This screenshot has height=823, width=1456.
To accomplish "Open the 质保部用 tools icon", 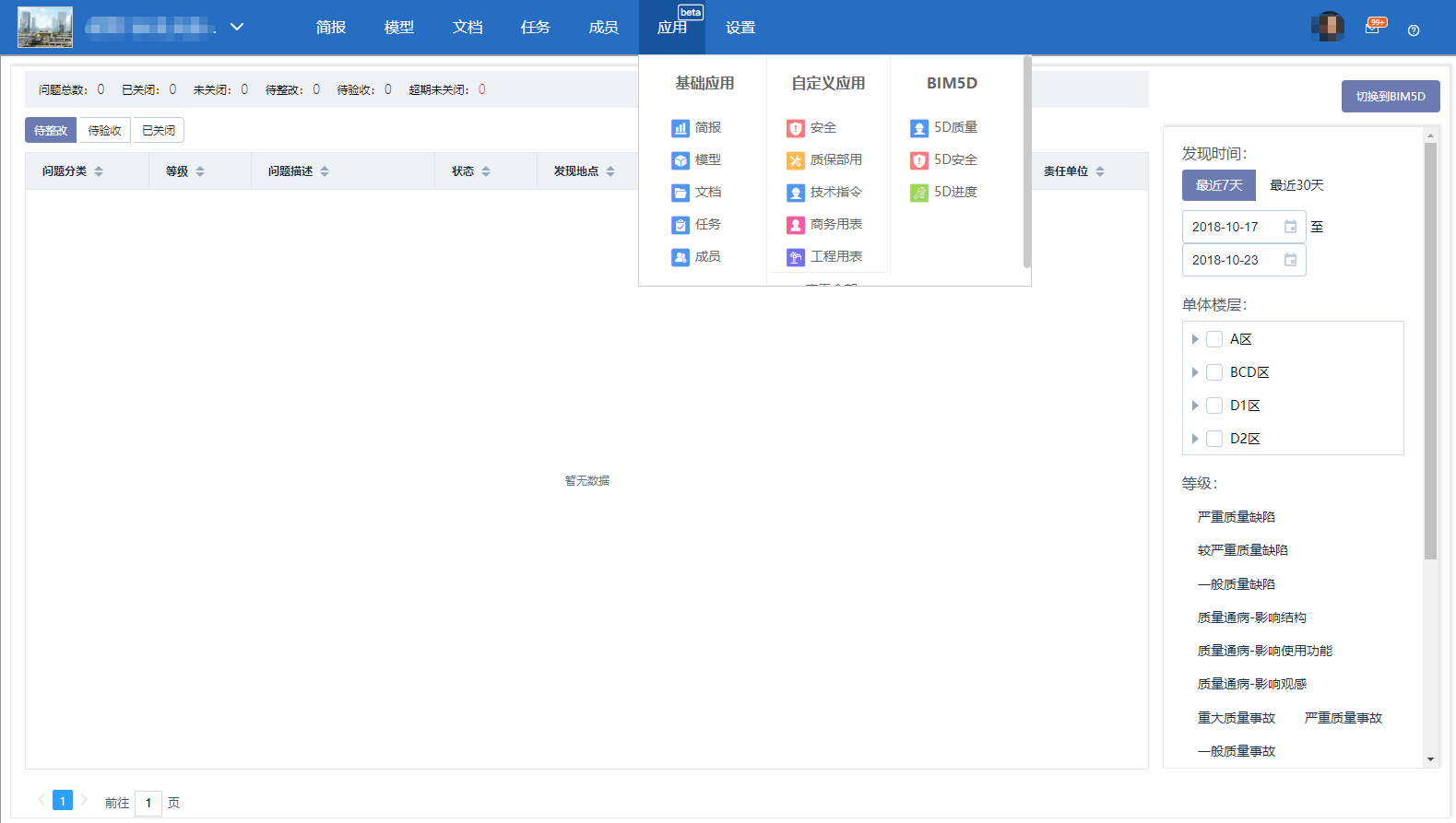I will (x=796, y=160).
